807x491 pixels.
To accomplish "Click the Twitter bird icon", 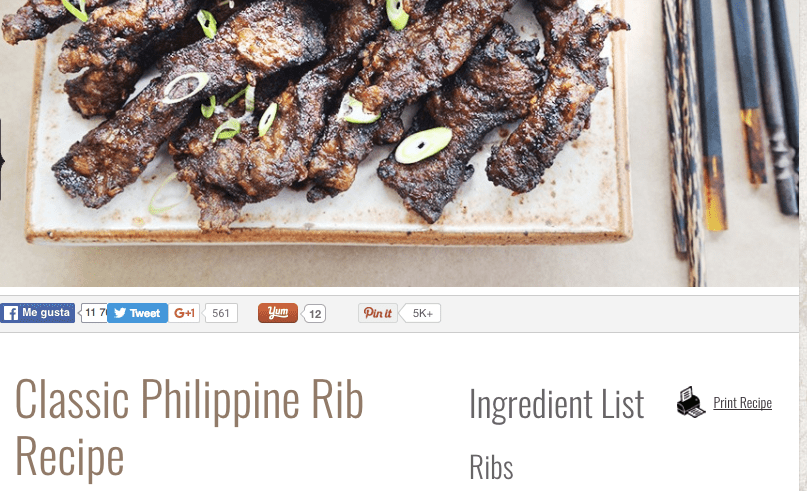I will [x=120, y=313].
